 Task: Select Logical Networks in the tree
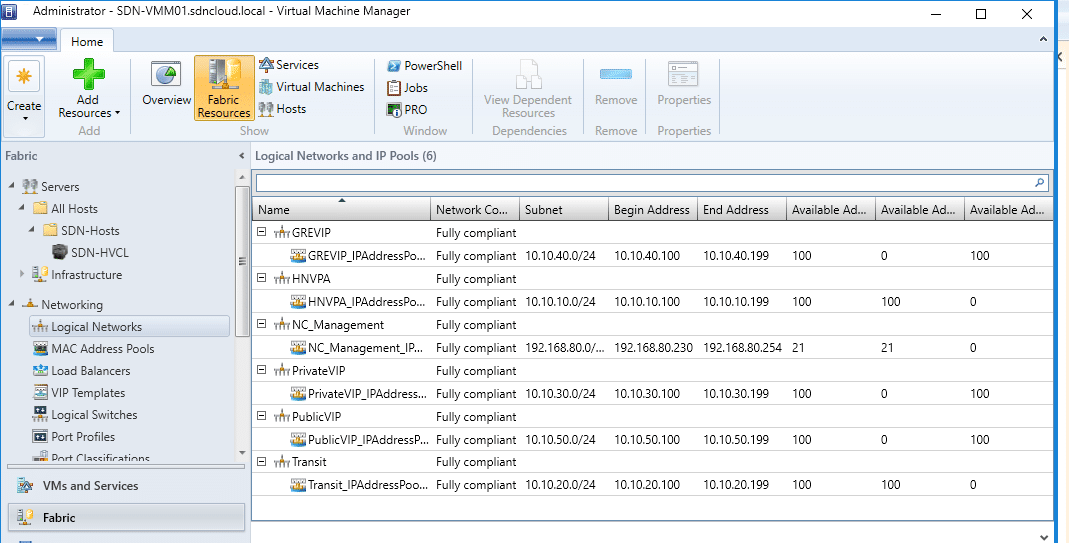click(130, 327)
